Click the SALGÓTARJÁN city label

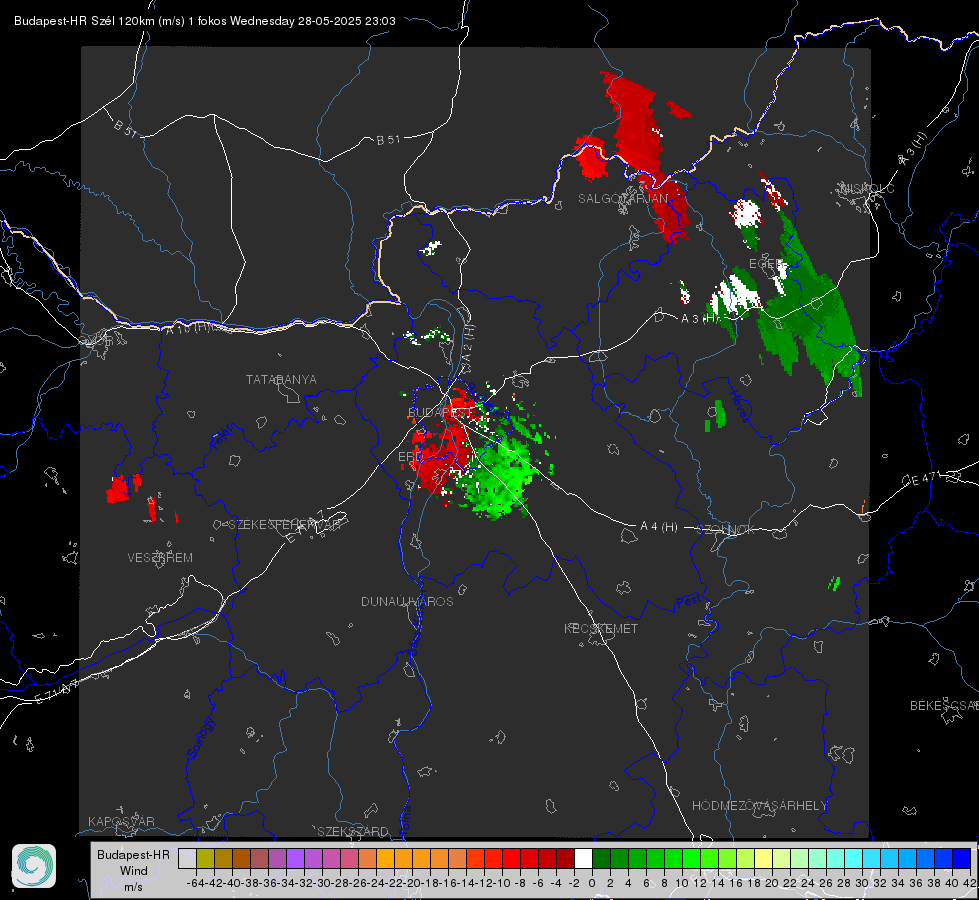point(622,199)
